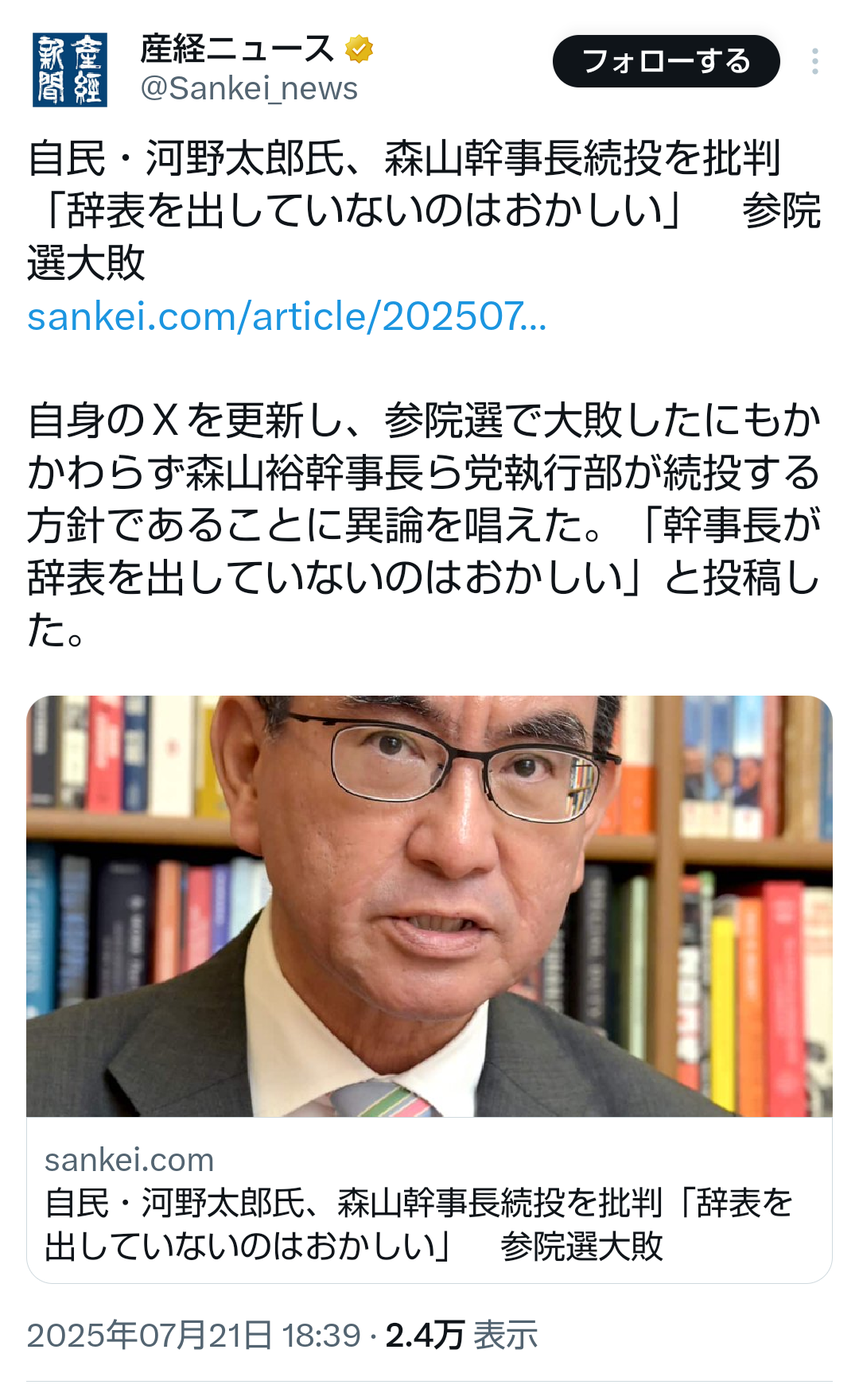Click the striped necktie in the photo
This screenshot has width=859, height=1400.
(x=382, y=1099)
